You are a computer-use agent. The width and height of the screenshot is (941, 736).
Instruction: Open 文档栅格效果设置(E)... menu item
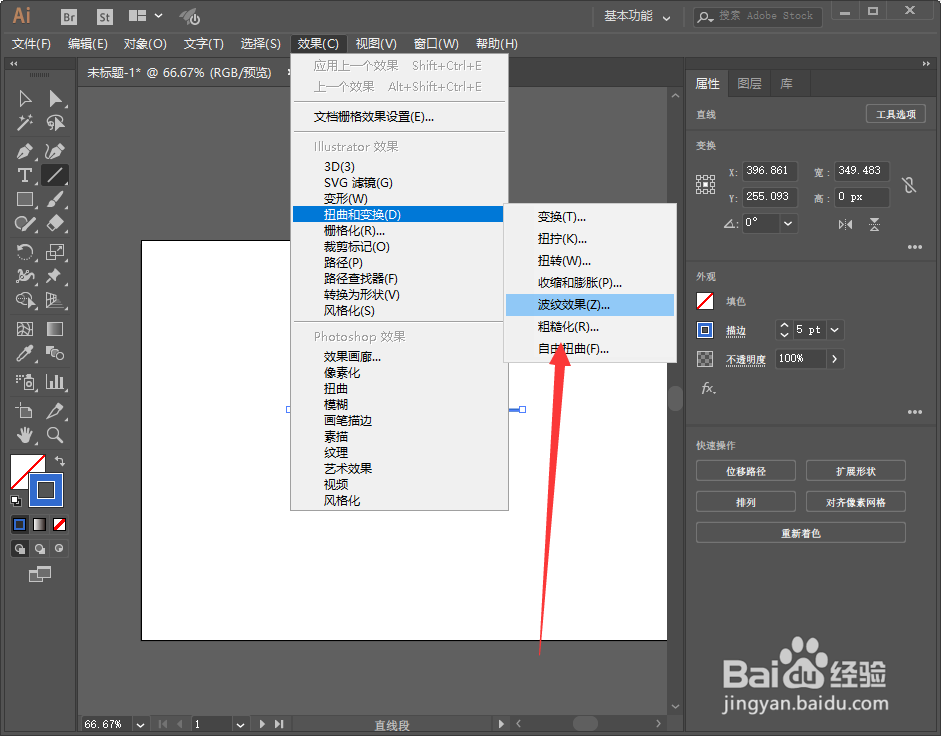point(399,117)
